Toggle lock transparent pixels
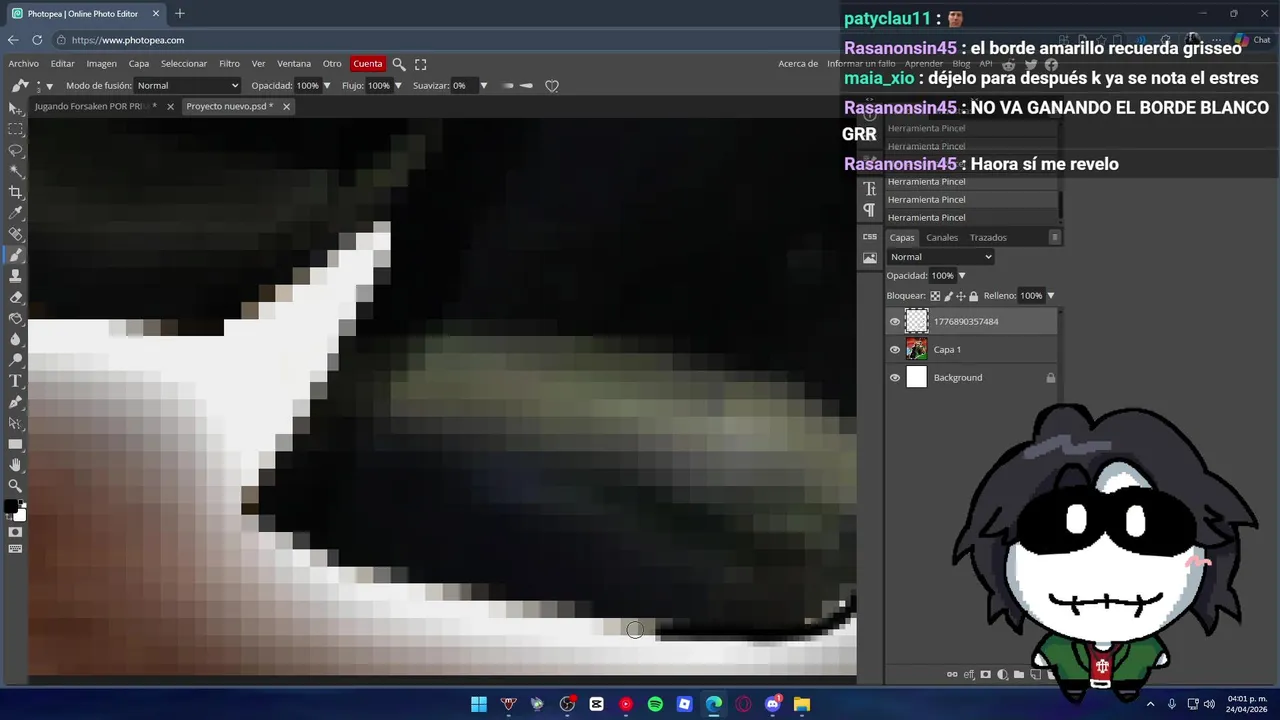Screen dimensions: 1280x720 tap(935, 296)
